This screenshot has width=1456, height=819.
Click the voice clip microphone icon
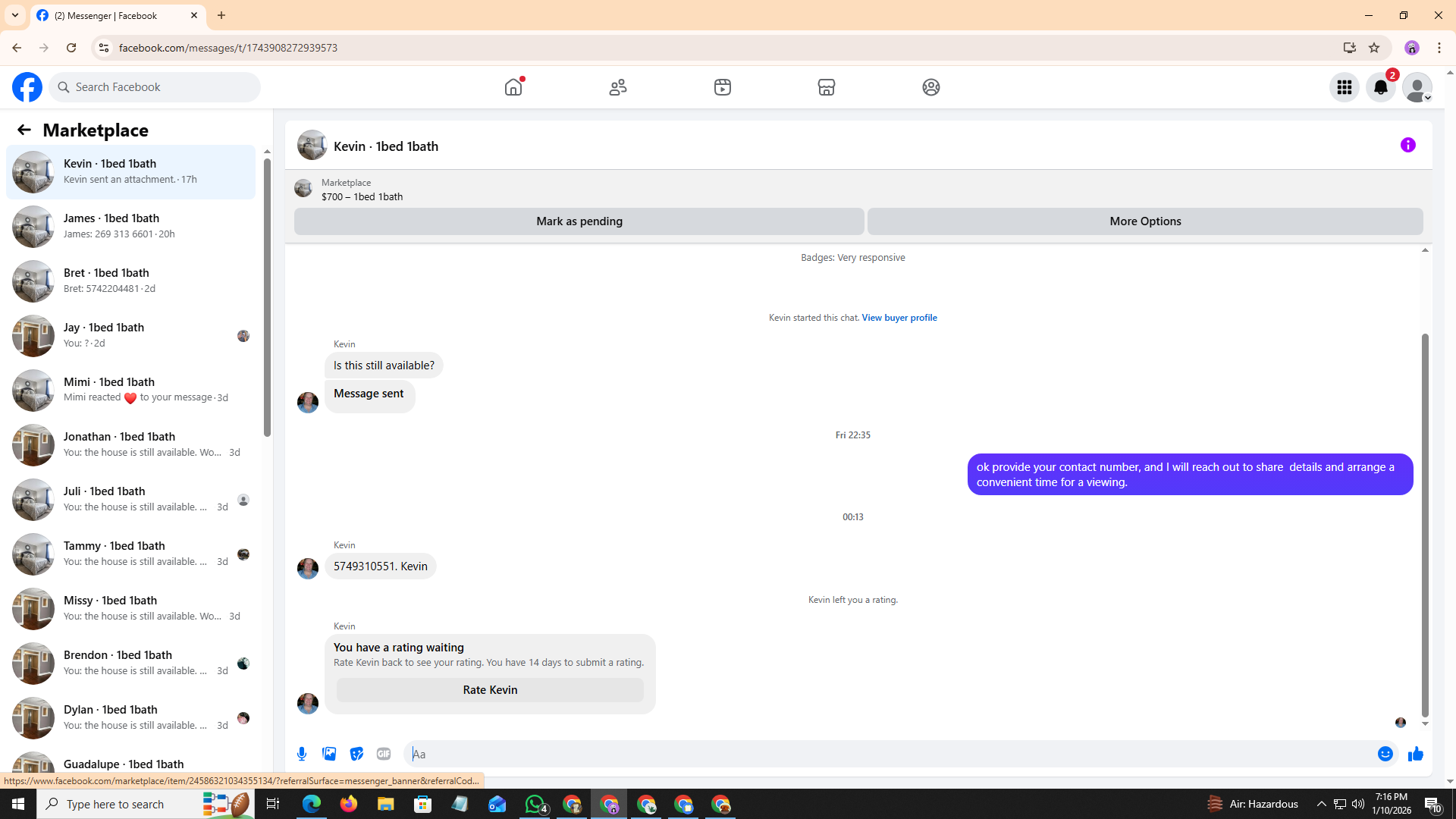(x=302, y=754)
